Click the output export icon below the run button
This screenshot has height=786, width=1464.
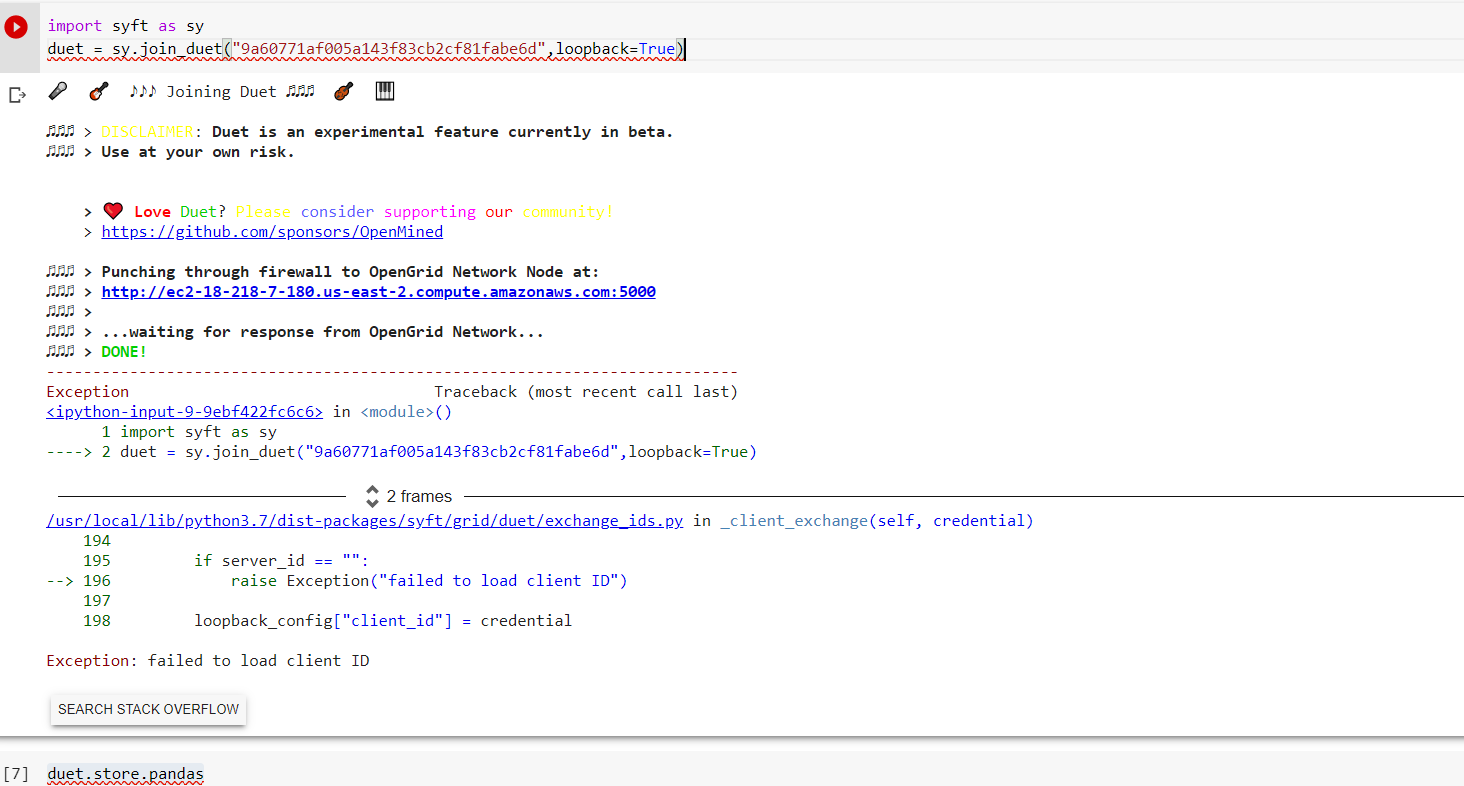16,94
